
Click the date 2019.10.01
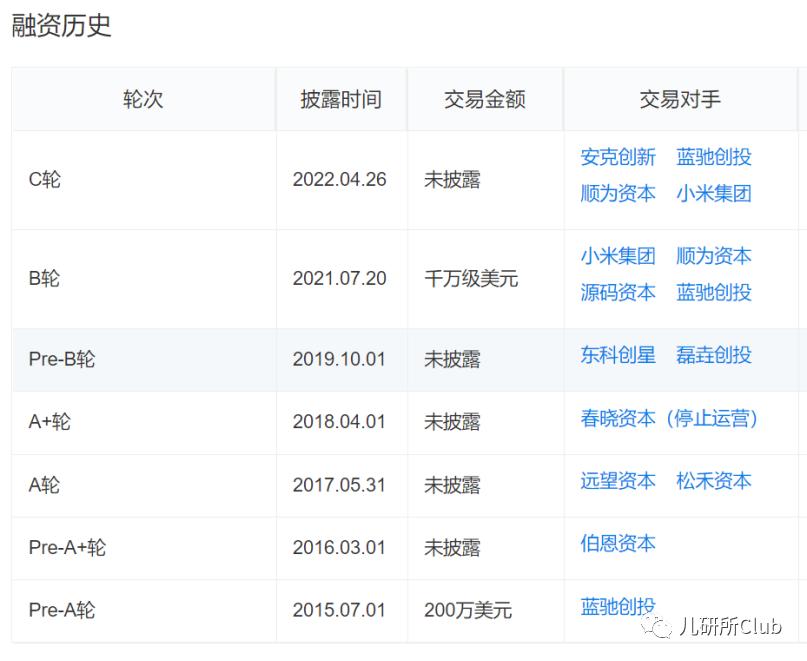click(x=339, y=359)
